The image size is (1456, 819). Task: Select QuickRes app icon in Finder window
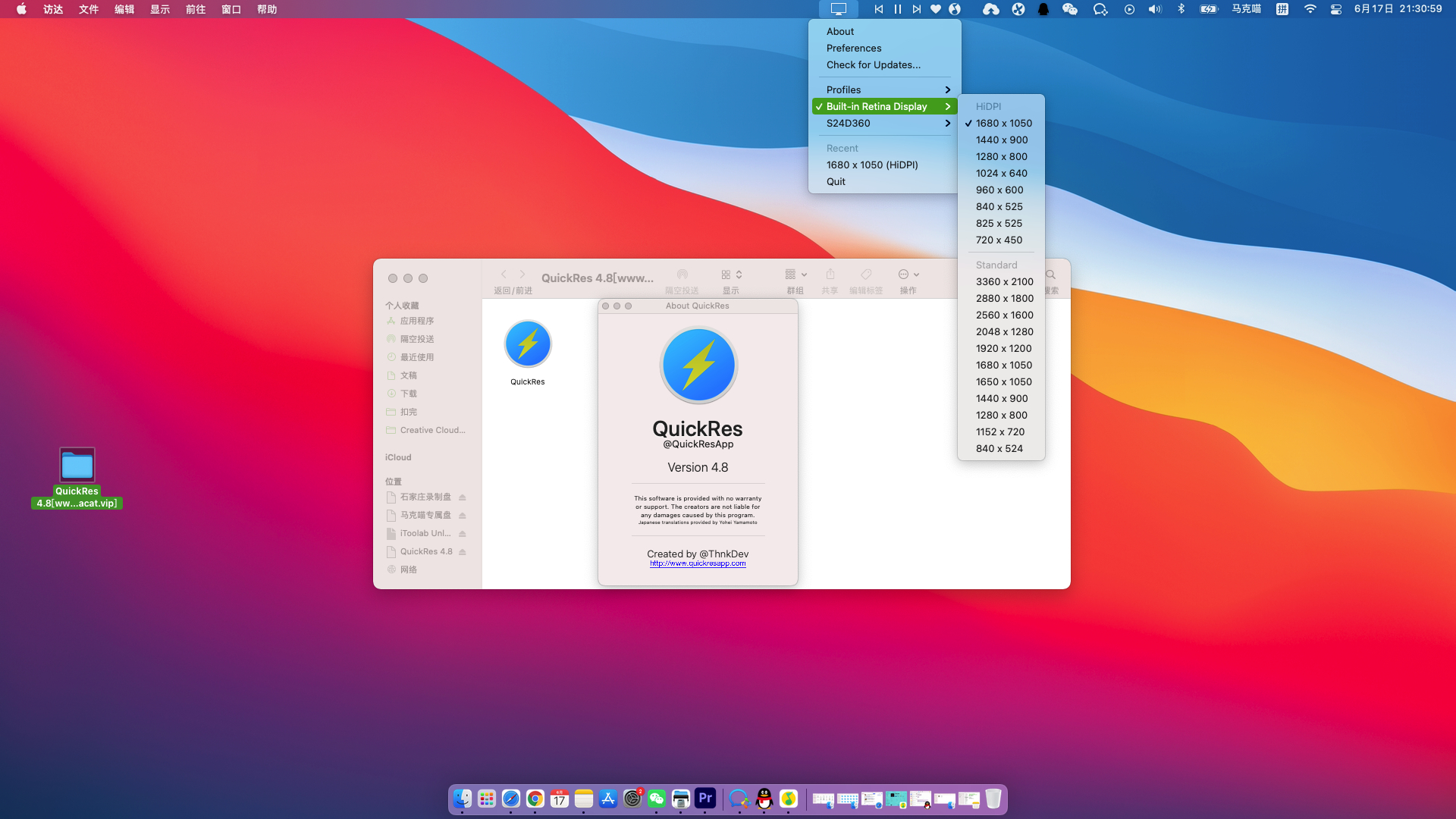[528, 344]
